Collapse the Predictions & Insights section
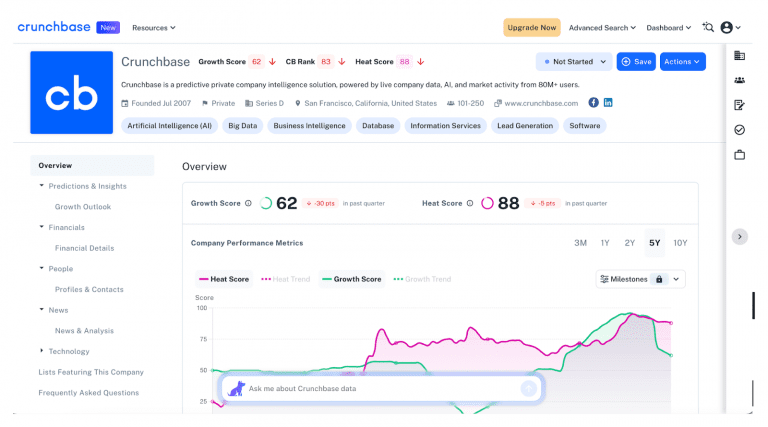 (42, 186)
